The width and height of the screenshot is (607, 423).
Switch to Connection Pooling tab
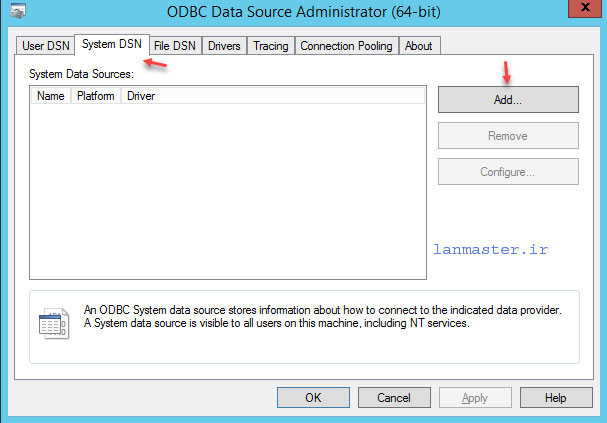coord(346,46)
